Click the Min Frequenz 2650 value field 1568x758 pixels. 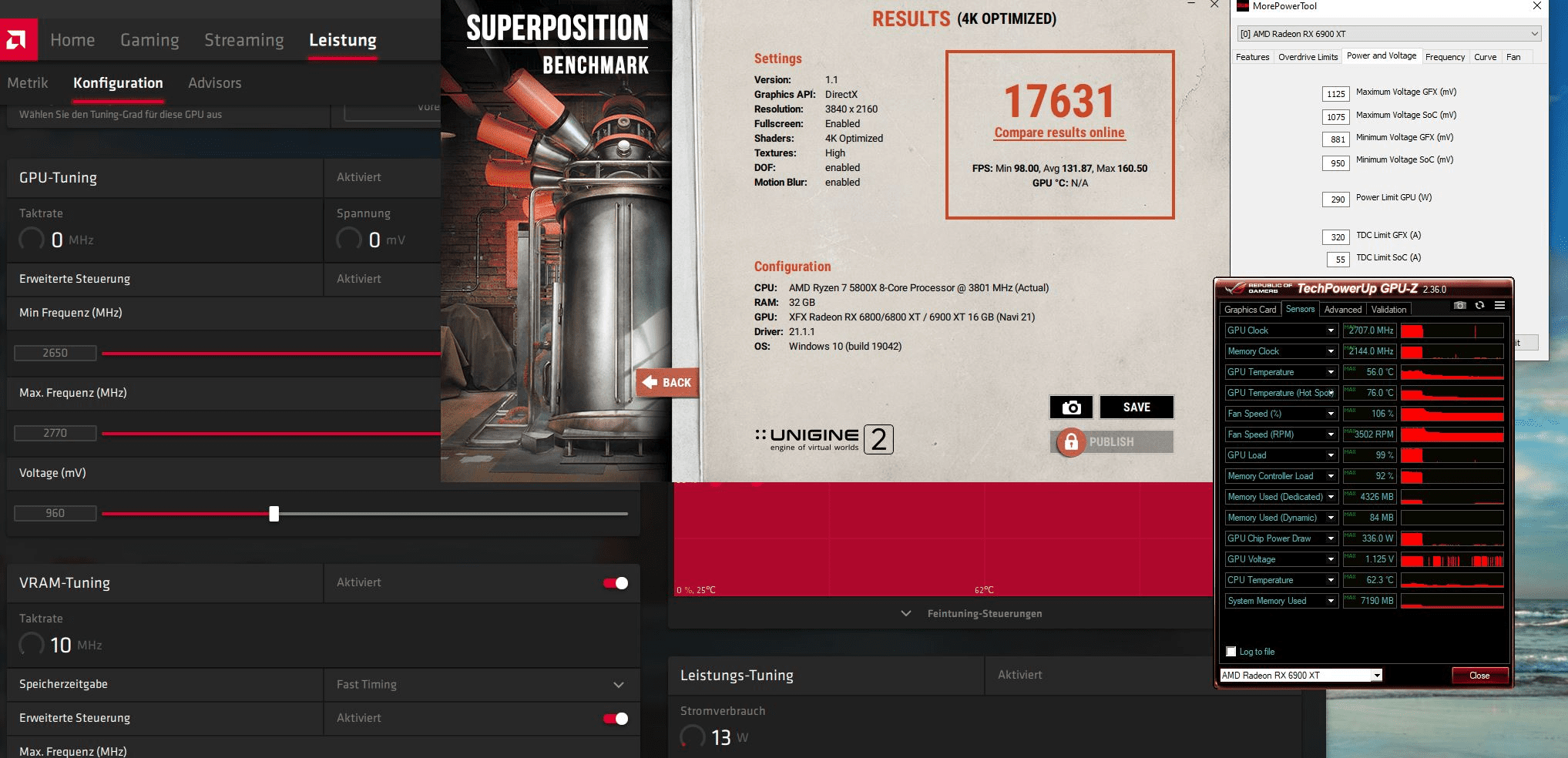tap(55, 354)
